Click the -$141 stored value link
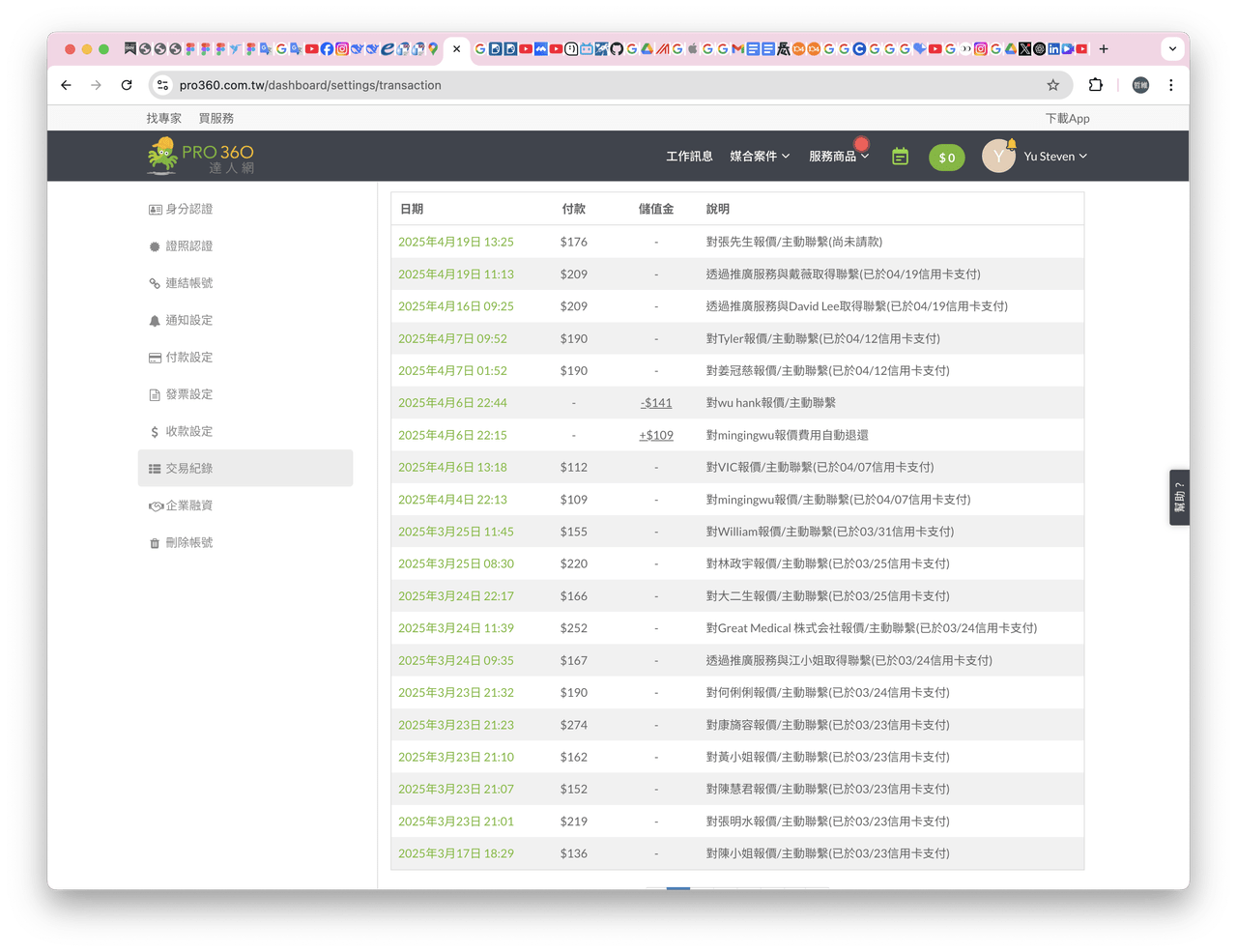The height and width of the screenshot is (952, 1237). pyautogui.click(x=656, y=403)
